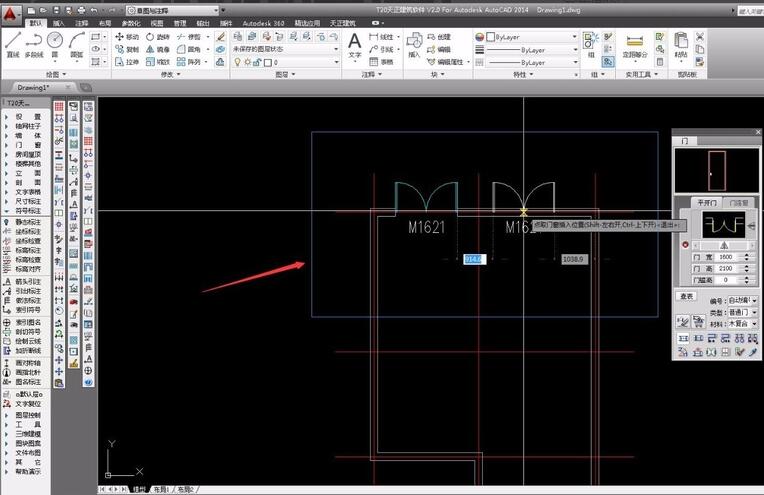The width and height of the screenshot is (764, 495).
Task: Click the ByLayer object color swatch
Action: click(x=491, y=37)
